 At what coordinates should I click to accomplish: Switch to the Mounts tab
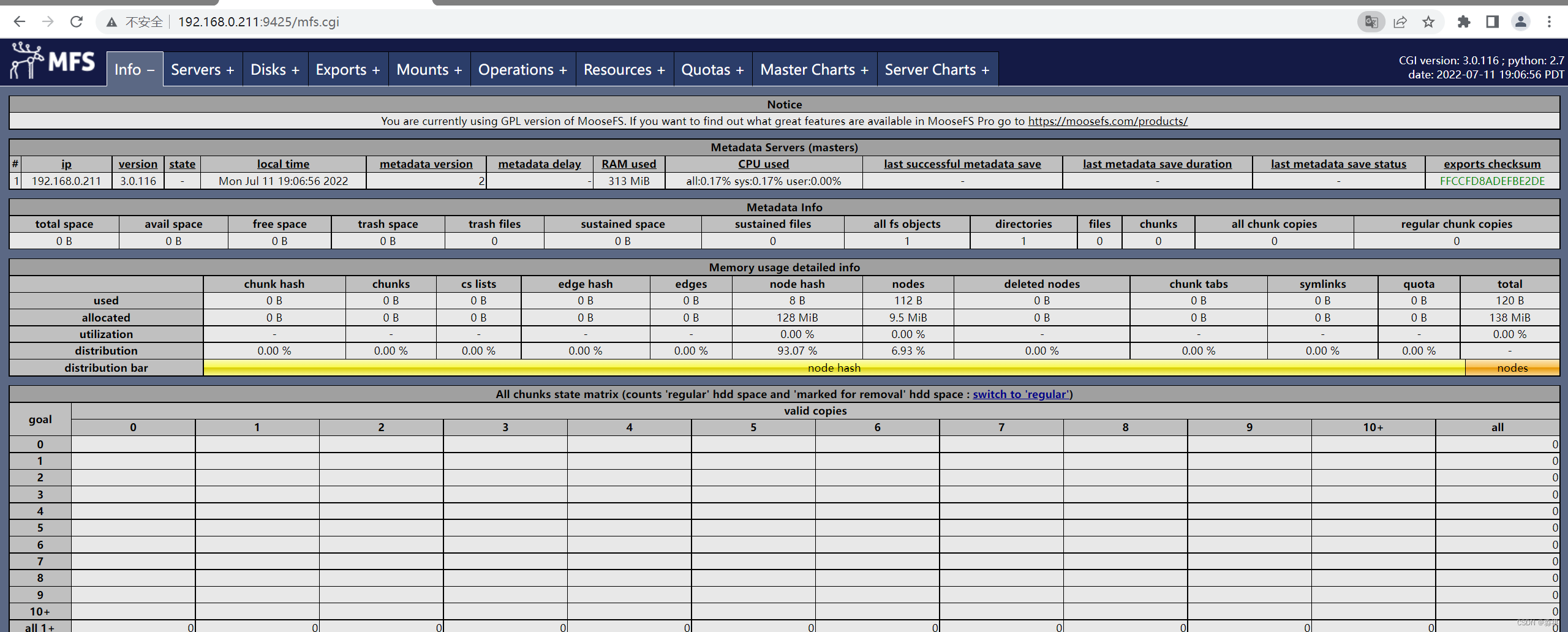(429, 69)
